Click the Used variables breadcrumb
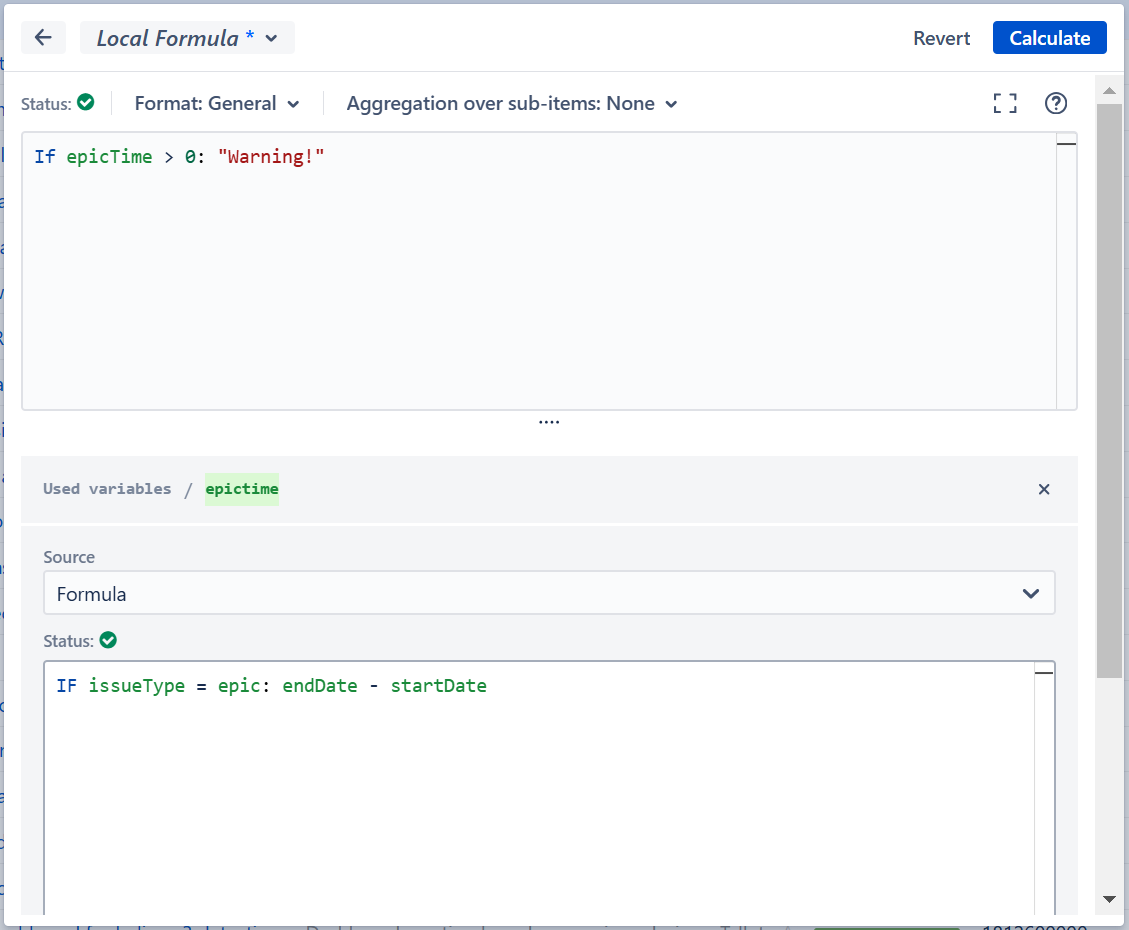 click(x=107, y=489)
